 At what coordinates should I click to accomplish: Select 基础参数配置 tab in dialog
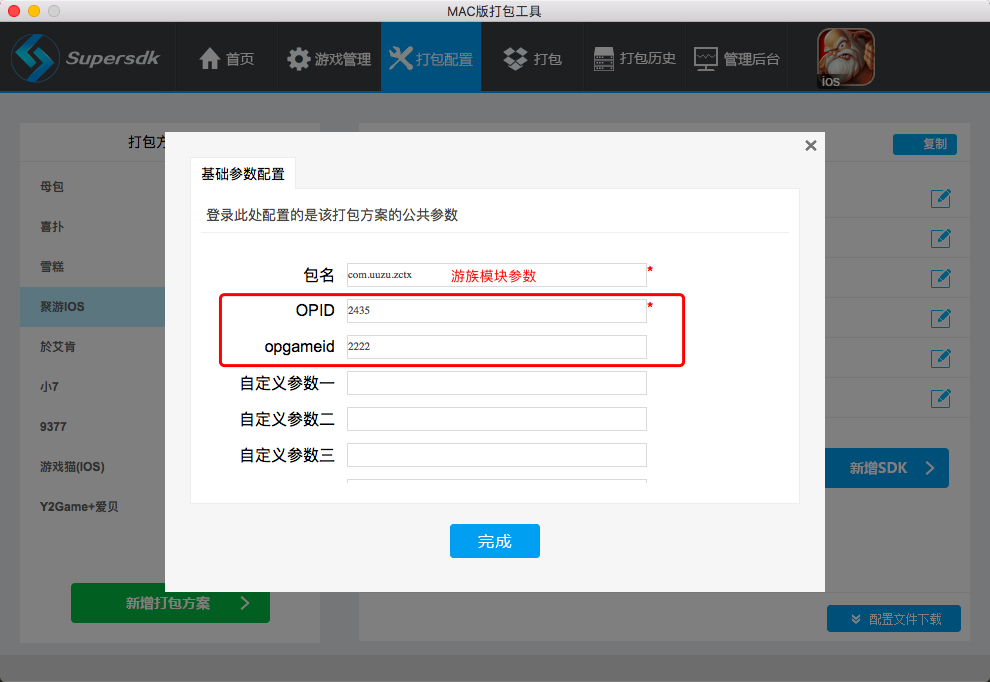242,174
